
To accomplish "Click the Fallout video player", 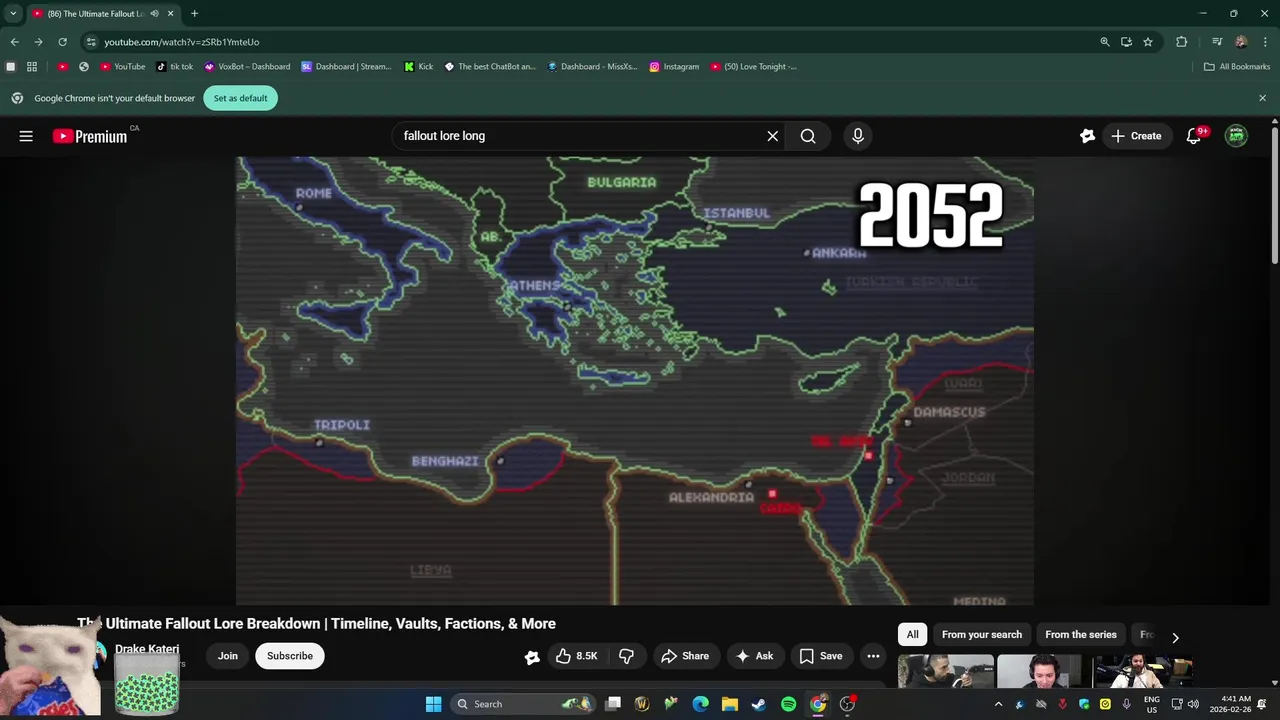I will 635,380.
